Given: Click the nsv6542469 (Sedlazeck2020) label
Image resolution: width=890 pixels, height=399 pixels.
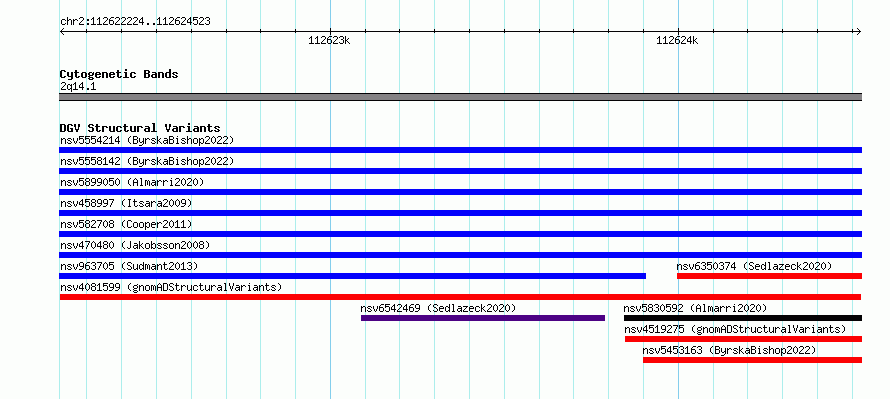Looking at the screenshot, I should 438,308.
